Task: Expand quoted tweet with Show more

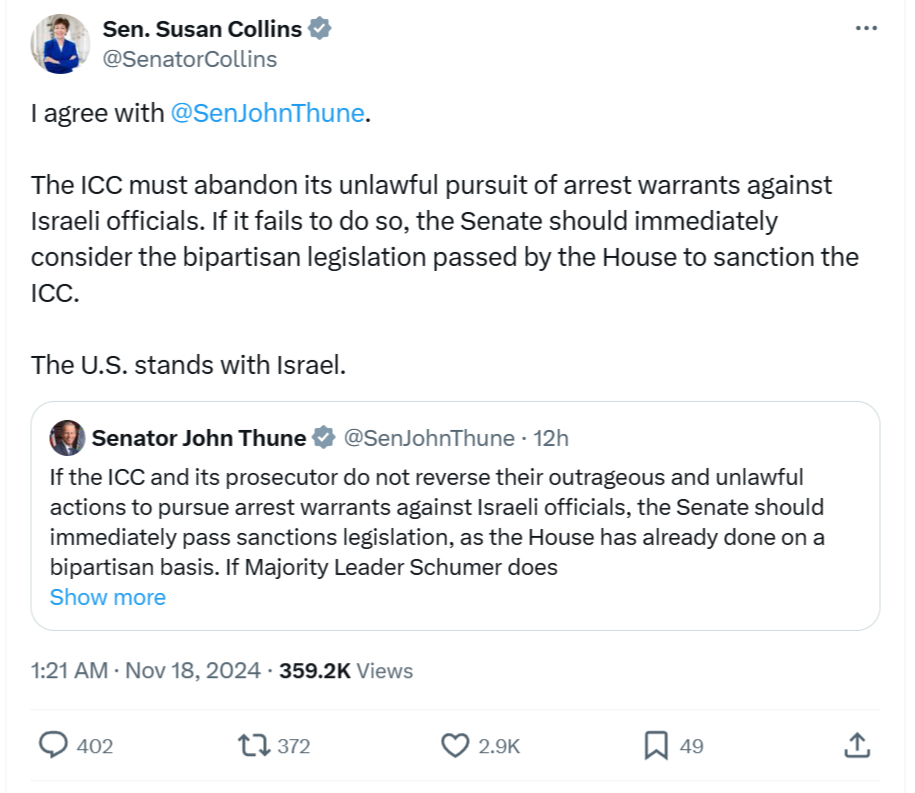Action: pyautogui.click(x=108, y=597)
